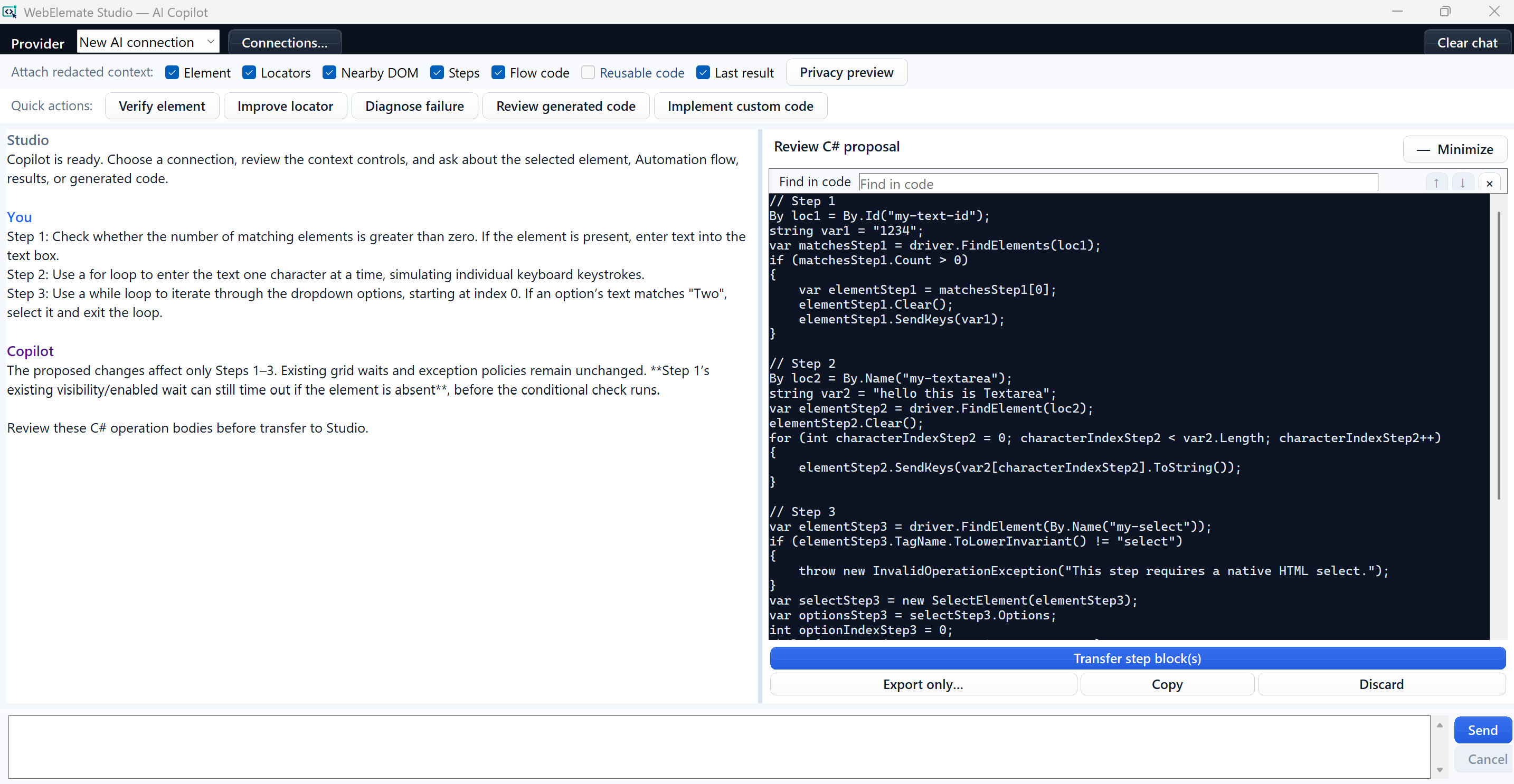Copy the proposed C# code
This screenshot has width=1514, height=784.
click(x=1167, y=684)
